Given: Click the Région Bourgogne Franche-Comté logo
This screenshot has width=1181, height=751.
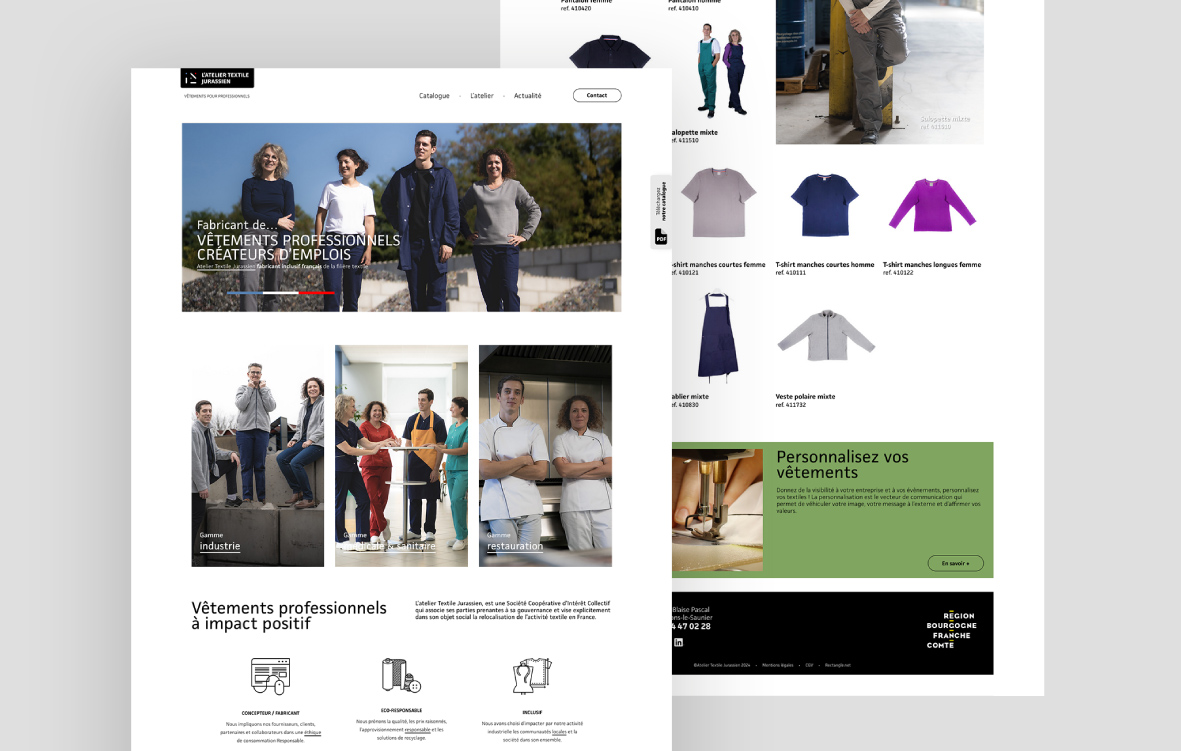Looking at the screenshot, I should (951, 631).
